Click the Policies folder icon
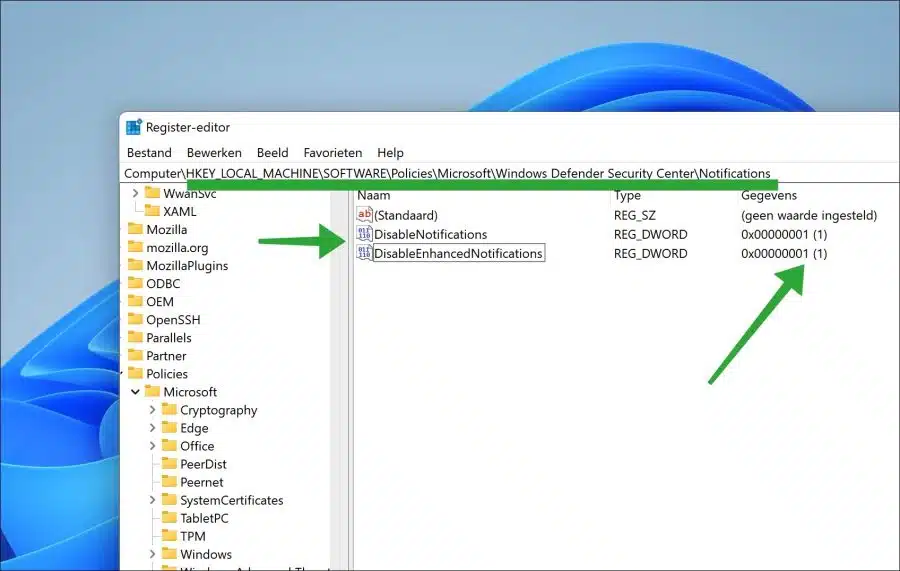 [135, 374]
